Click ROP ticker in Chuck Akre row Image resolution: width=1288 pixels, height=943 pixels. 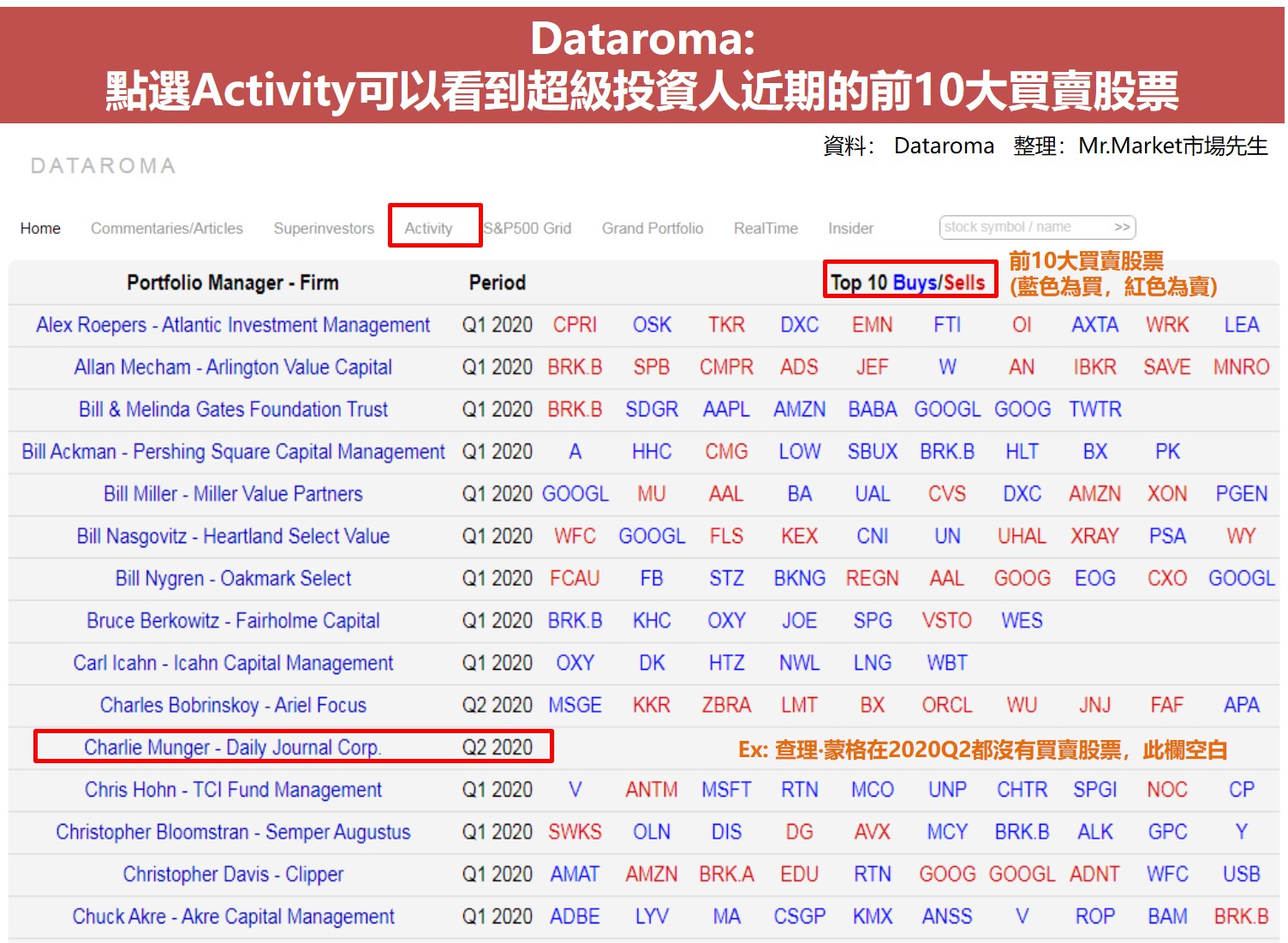point(1094,916)
